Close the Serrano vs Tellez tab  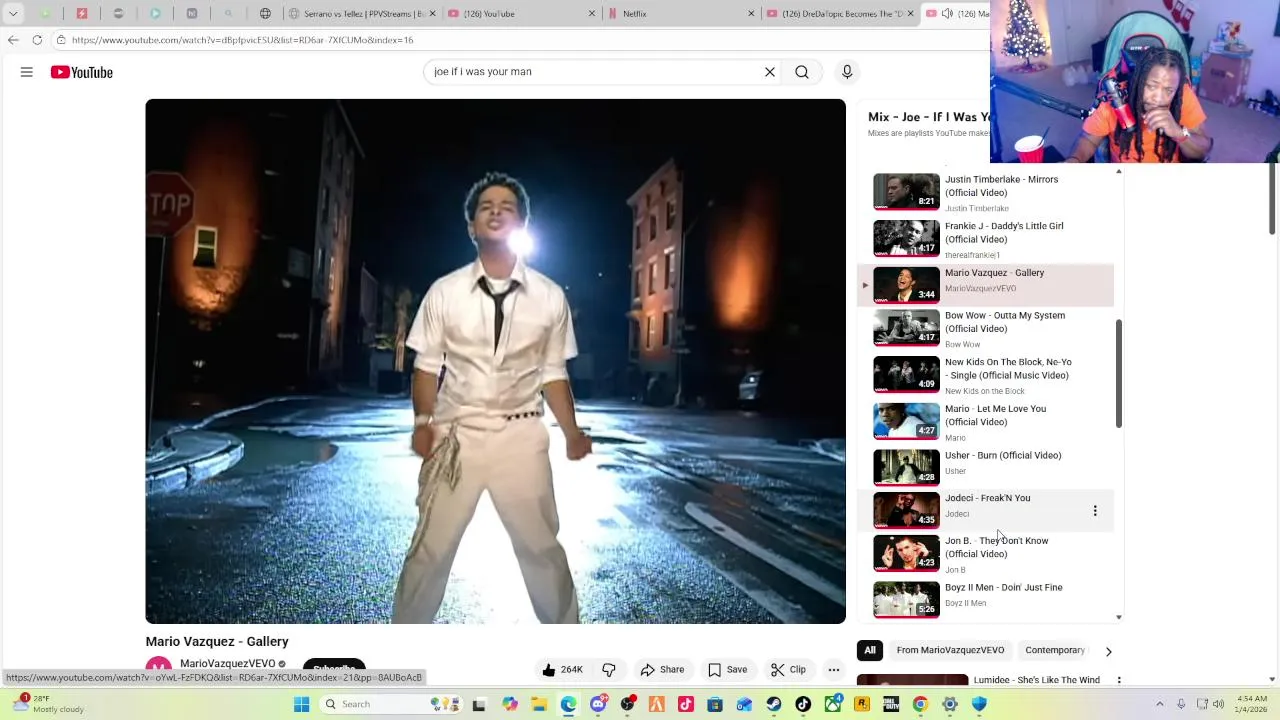[433, 14]
